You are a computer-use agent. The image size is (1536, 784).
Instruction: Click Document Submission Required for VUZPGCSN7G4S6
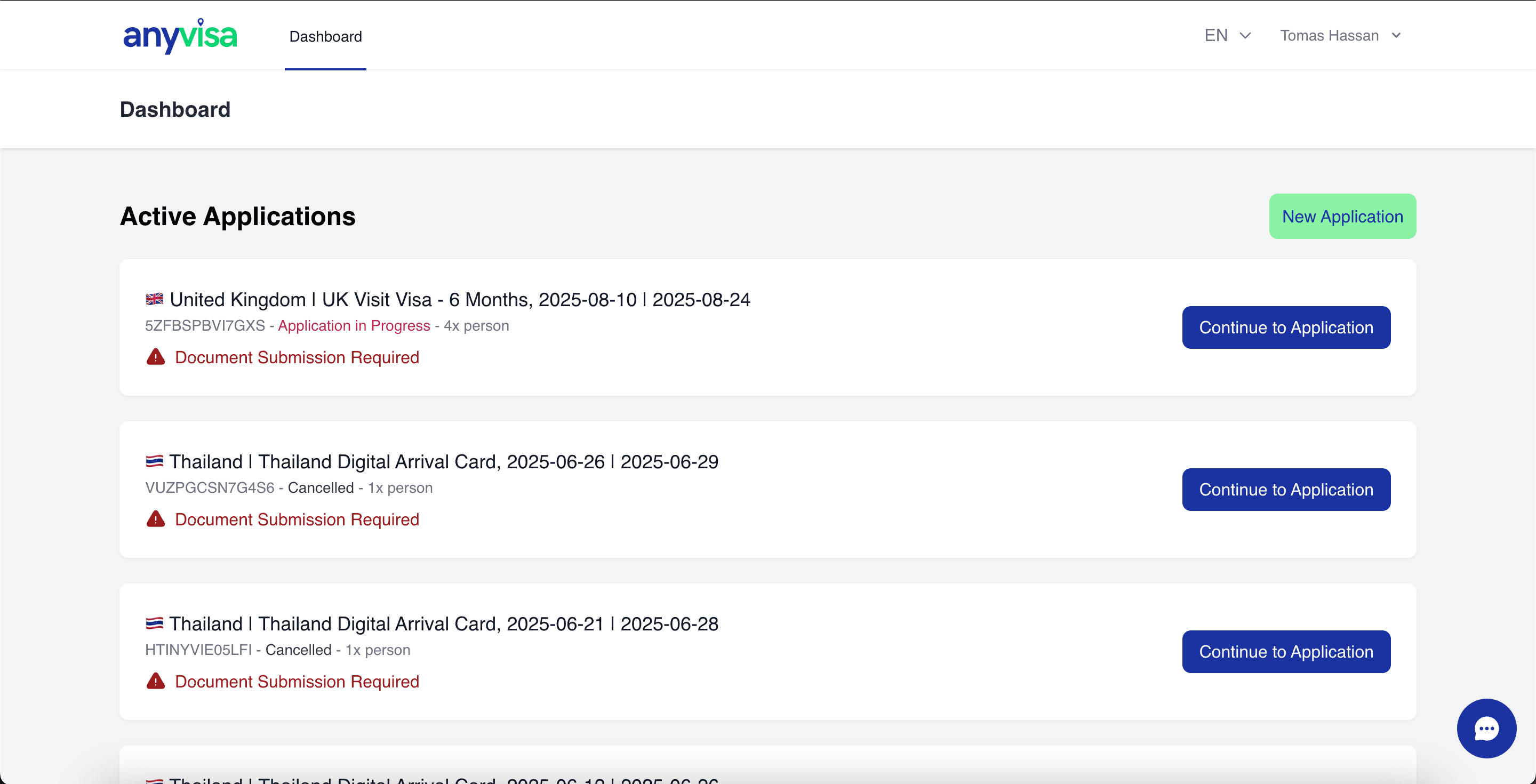297,519
